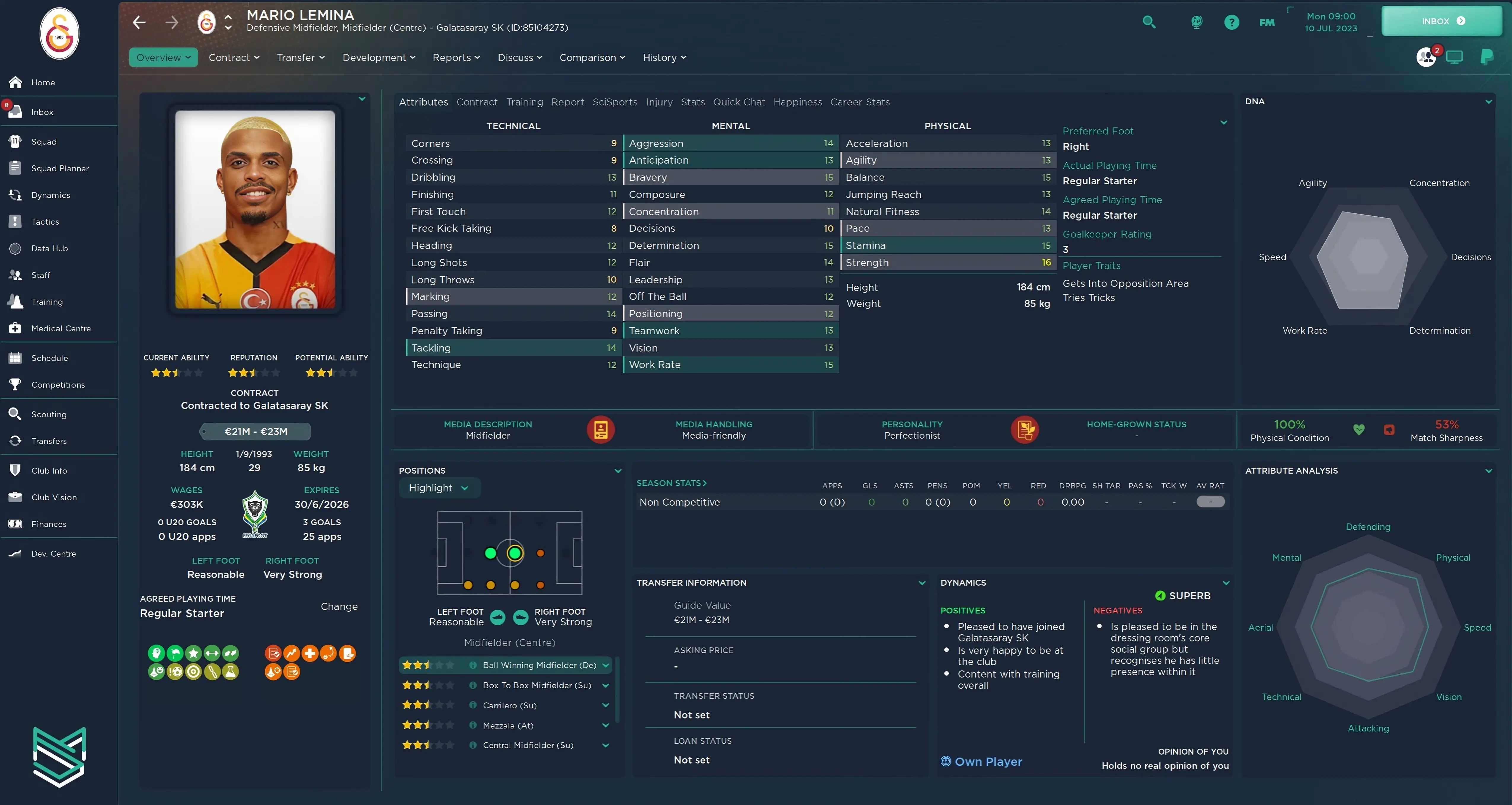This screenshot has width=1512, height=805.
Task: Click the next player up arrow
Action: tap(228, 16)
